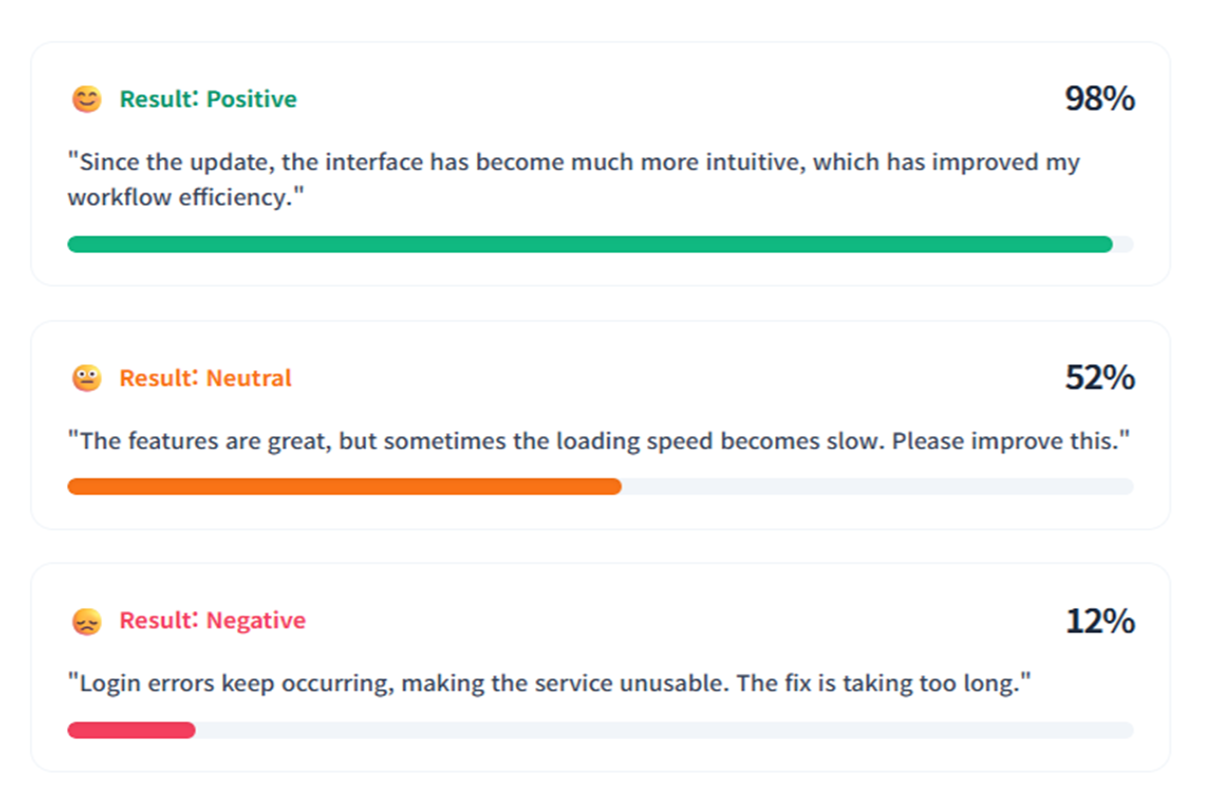Click the neutral face emoji icon
The width and height of the screenshot is (1210, 797).
click(x=87, y=378)
